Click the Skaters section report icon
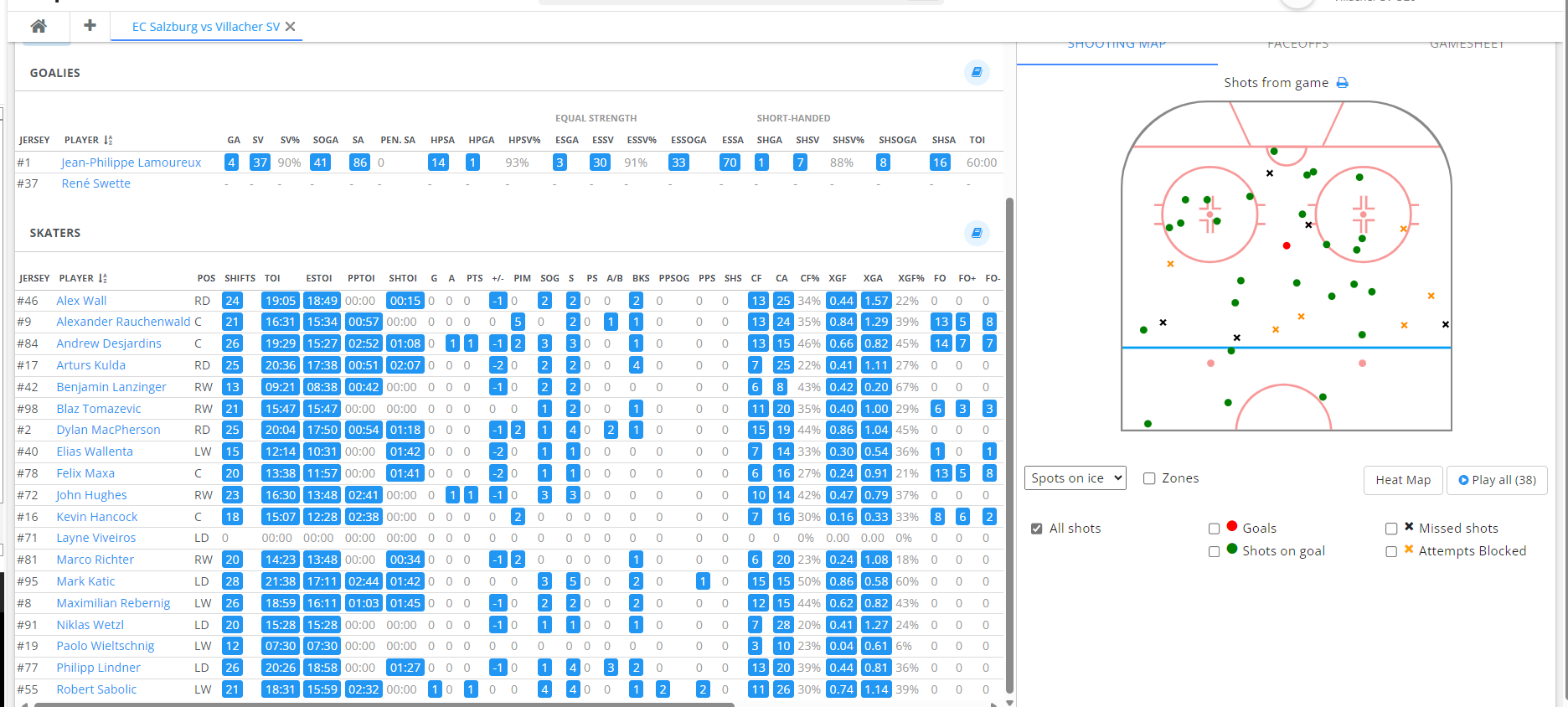 977,233
